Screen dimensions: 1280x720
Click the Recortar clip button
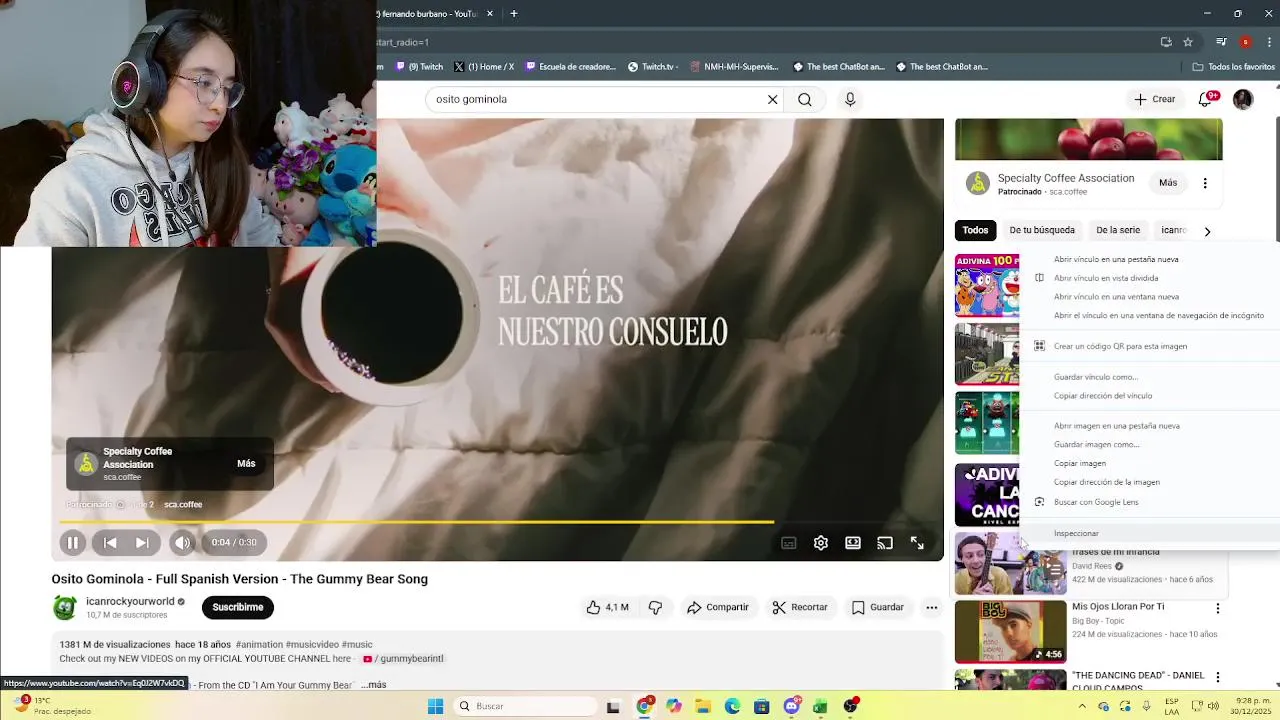click(800, 607)
